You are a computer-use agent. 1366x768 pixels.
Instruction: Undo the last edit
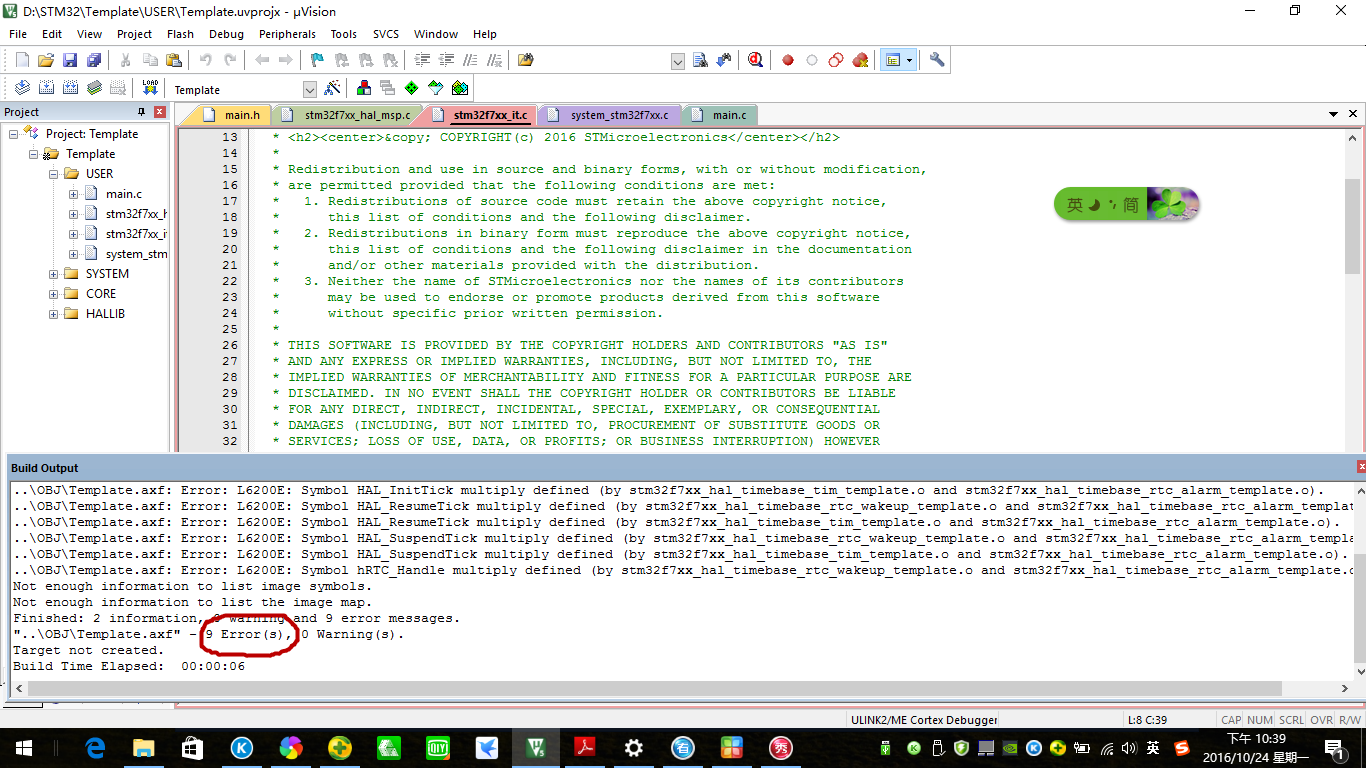pyautogui.click(x=206, y=60)
